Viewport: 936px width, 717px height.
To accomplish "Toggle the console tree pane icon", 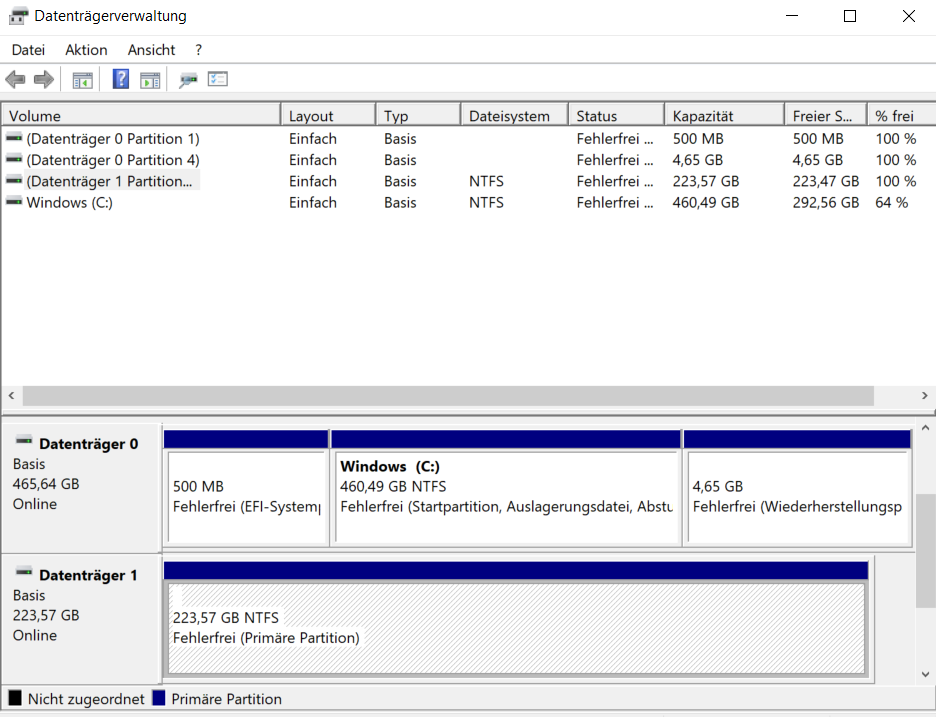I will click(x=82, y=80).
